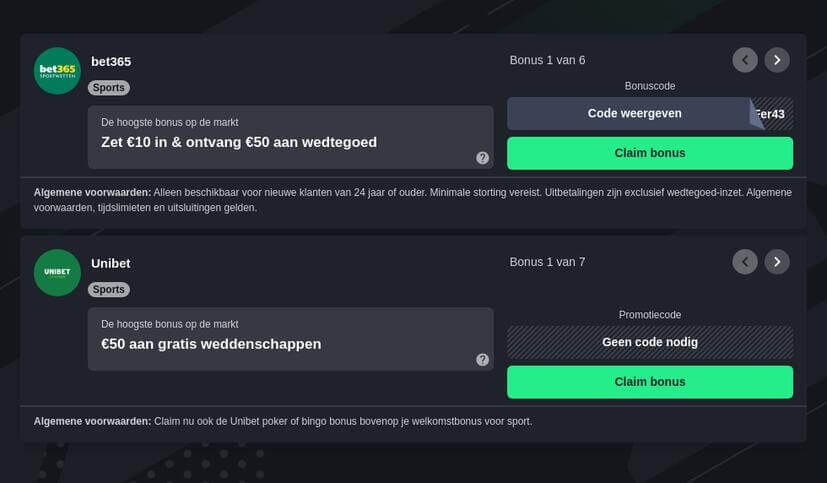Open Unibet's €50 gratis weddenschappen offer

pos(211,344)
